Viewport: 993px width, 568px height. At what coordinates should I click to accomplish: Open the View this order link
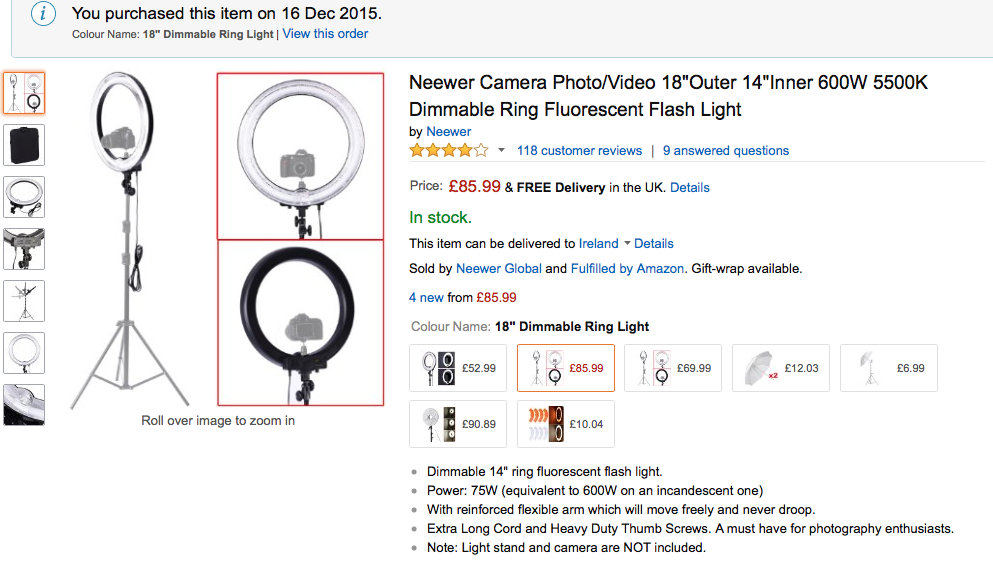(325, 34)
